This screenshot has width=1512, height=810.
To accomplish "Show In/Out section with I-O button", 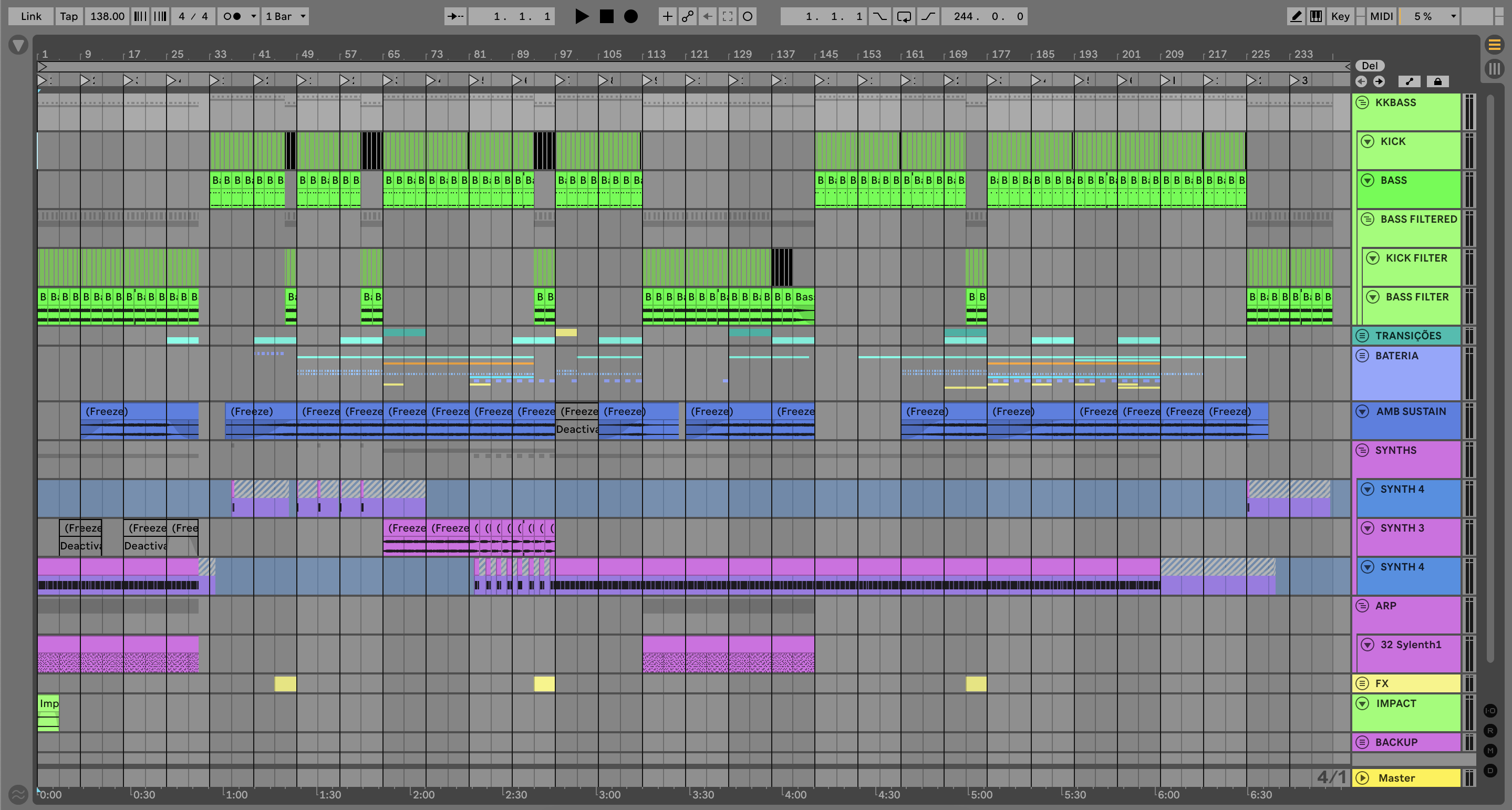I will pyautogui.click(x=1490, y=711).
